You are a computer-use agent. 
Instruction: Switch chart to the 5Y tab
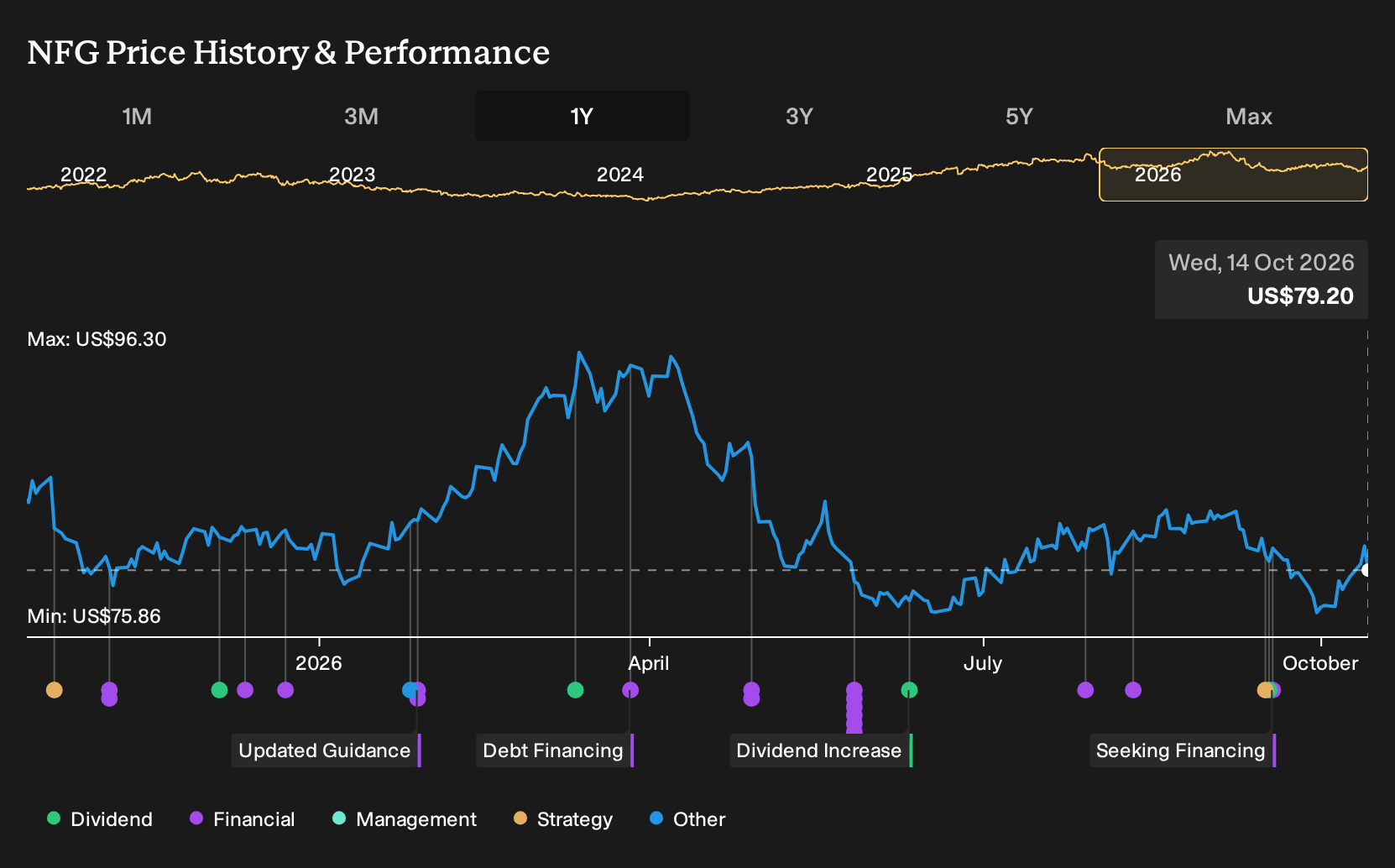[x=1019, y=116]
